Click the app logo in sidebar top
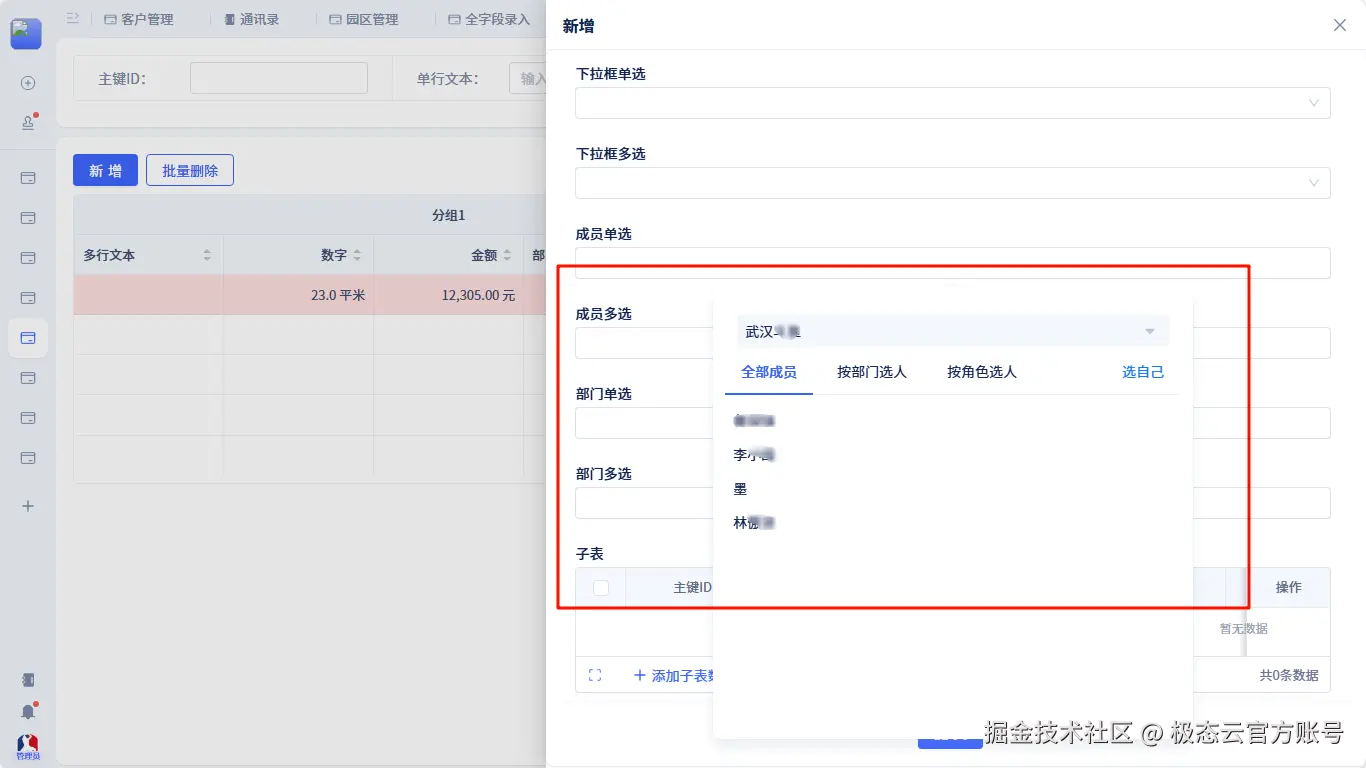The width and height of the screenshot is (1366, 768). [26, 33]
